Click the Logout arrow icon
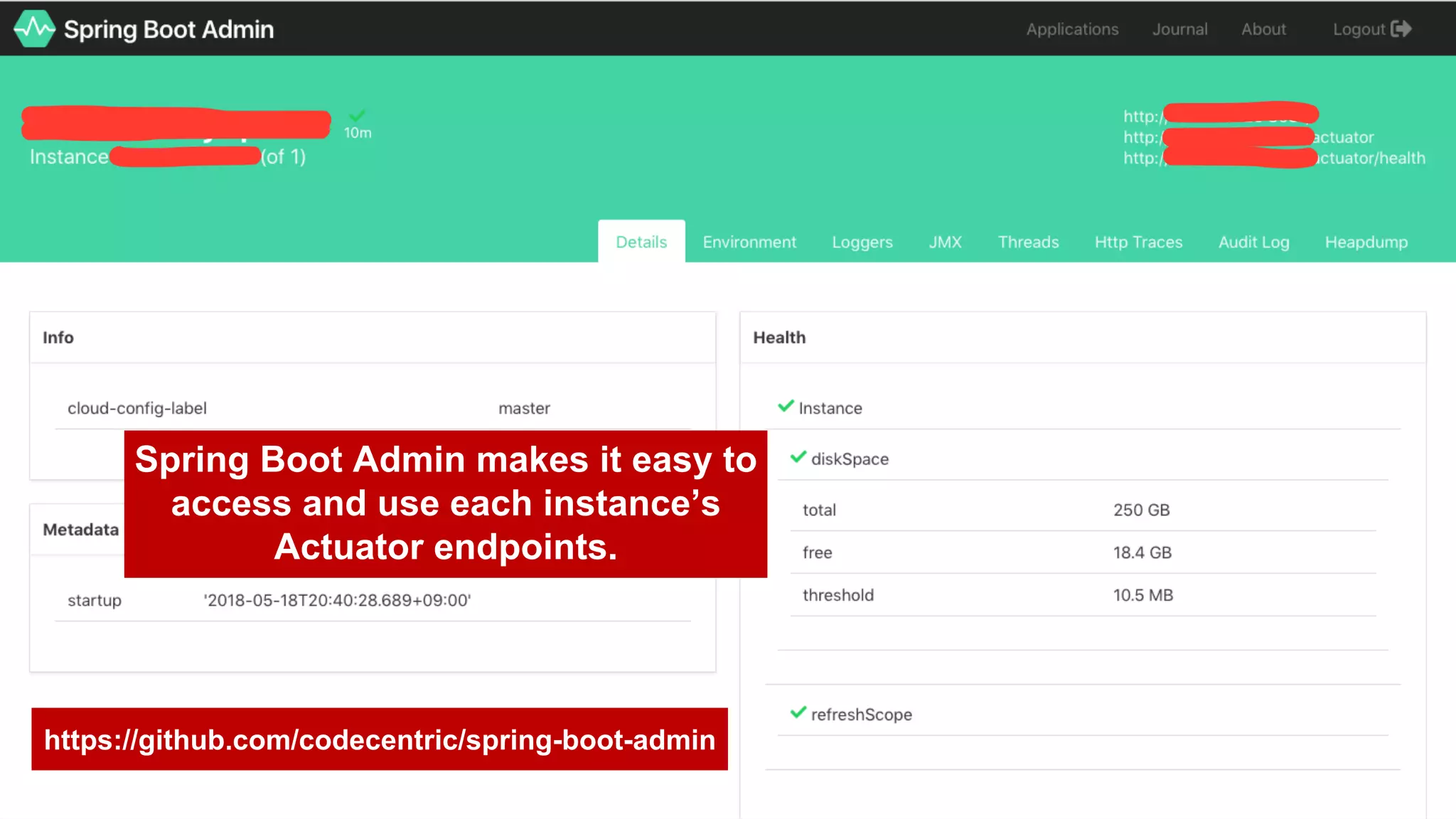The height and width of the screenshot is (819, 1456). coord(1401,29)
